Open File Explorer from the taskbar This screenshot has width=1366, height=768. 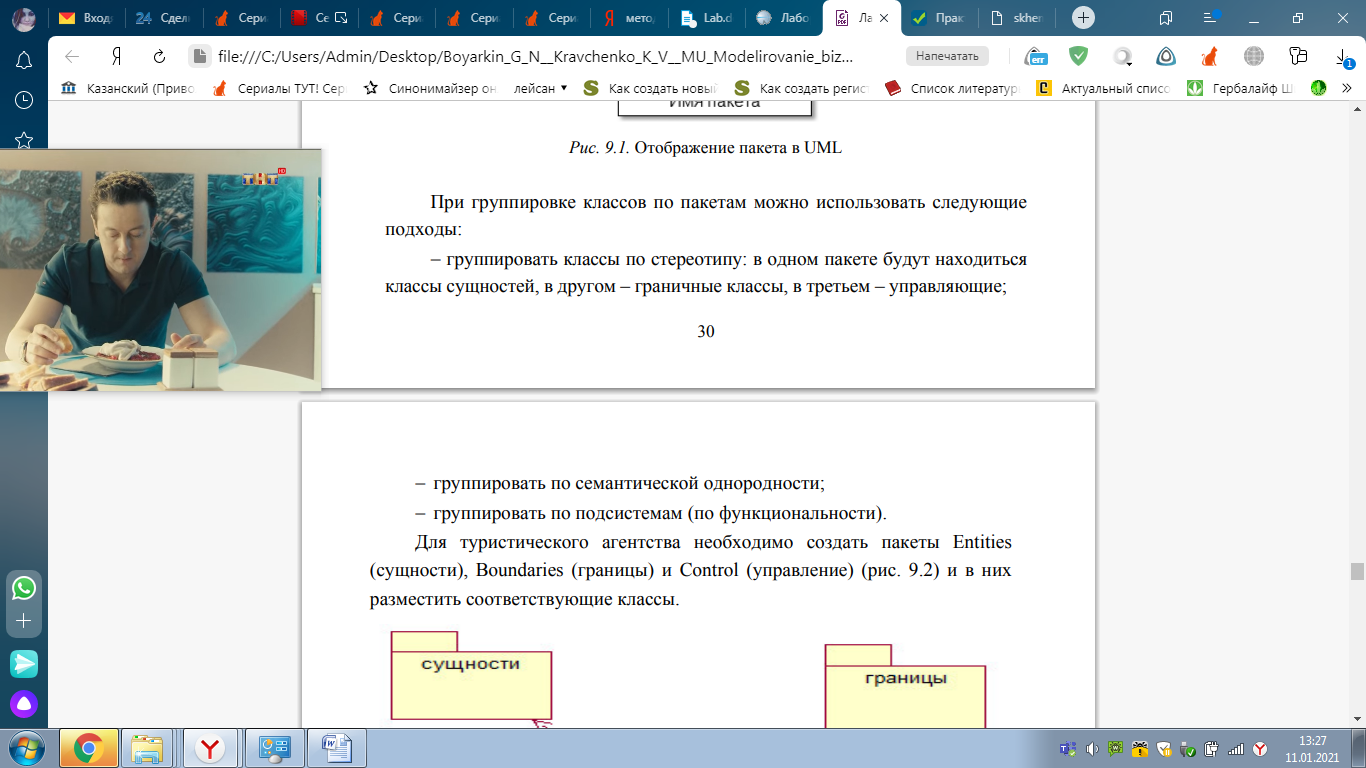pos(149,748)
